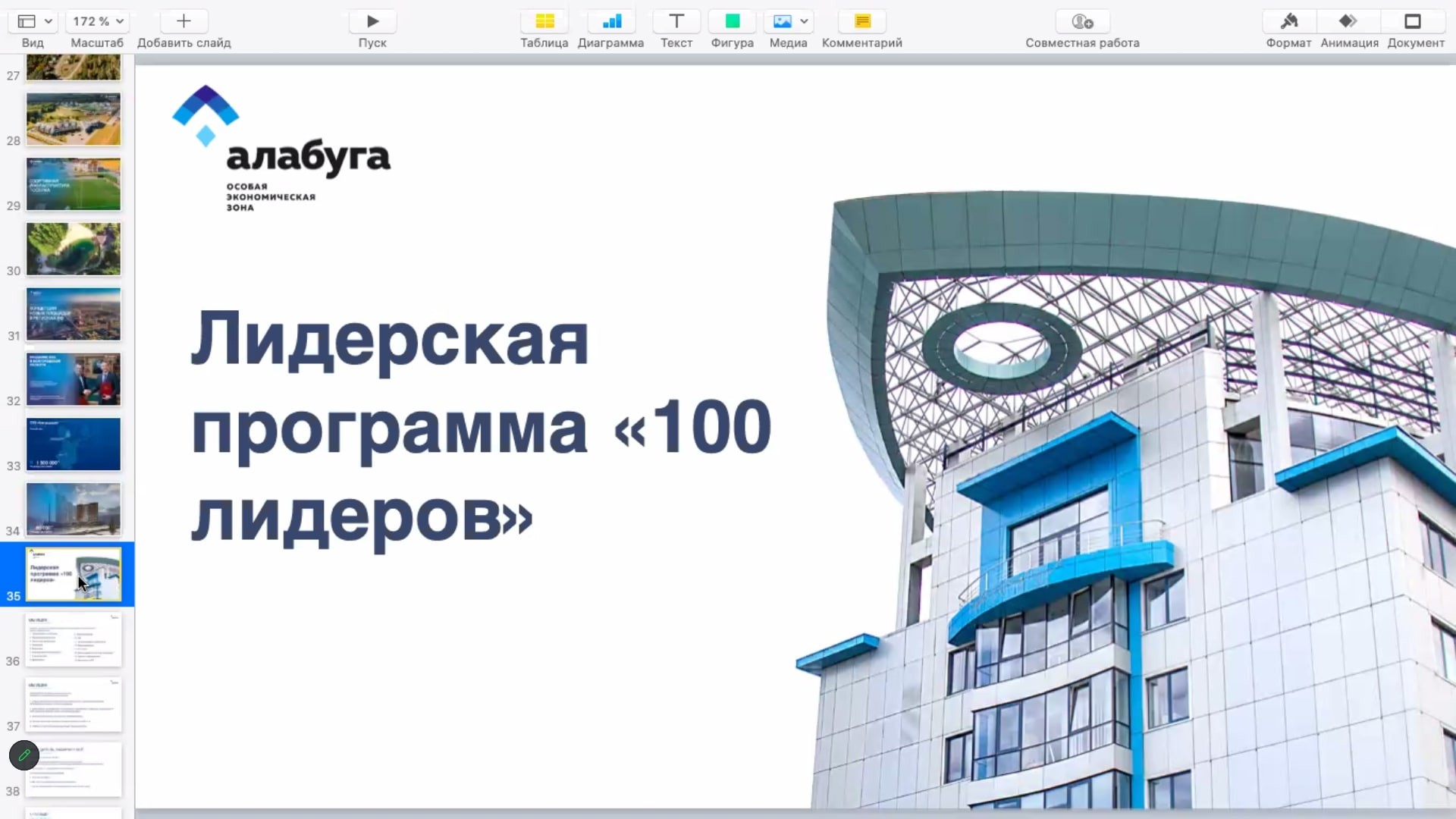Screen dimensions: 1456x819
Task: Open the 172 % zoom dropdown
Action: (x=97, y=21)
